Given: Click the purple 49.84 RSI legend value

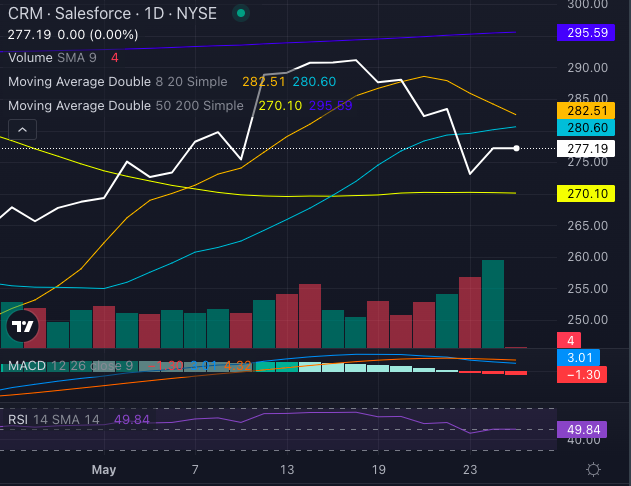Looking at the screenshot, I should [x=132, y=420].
